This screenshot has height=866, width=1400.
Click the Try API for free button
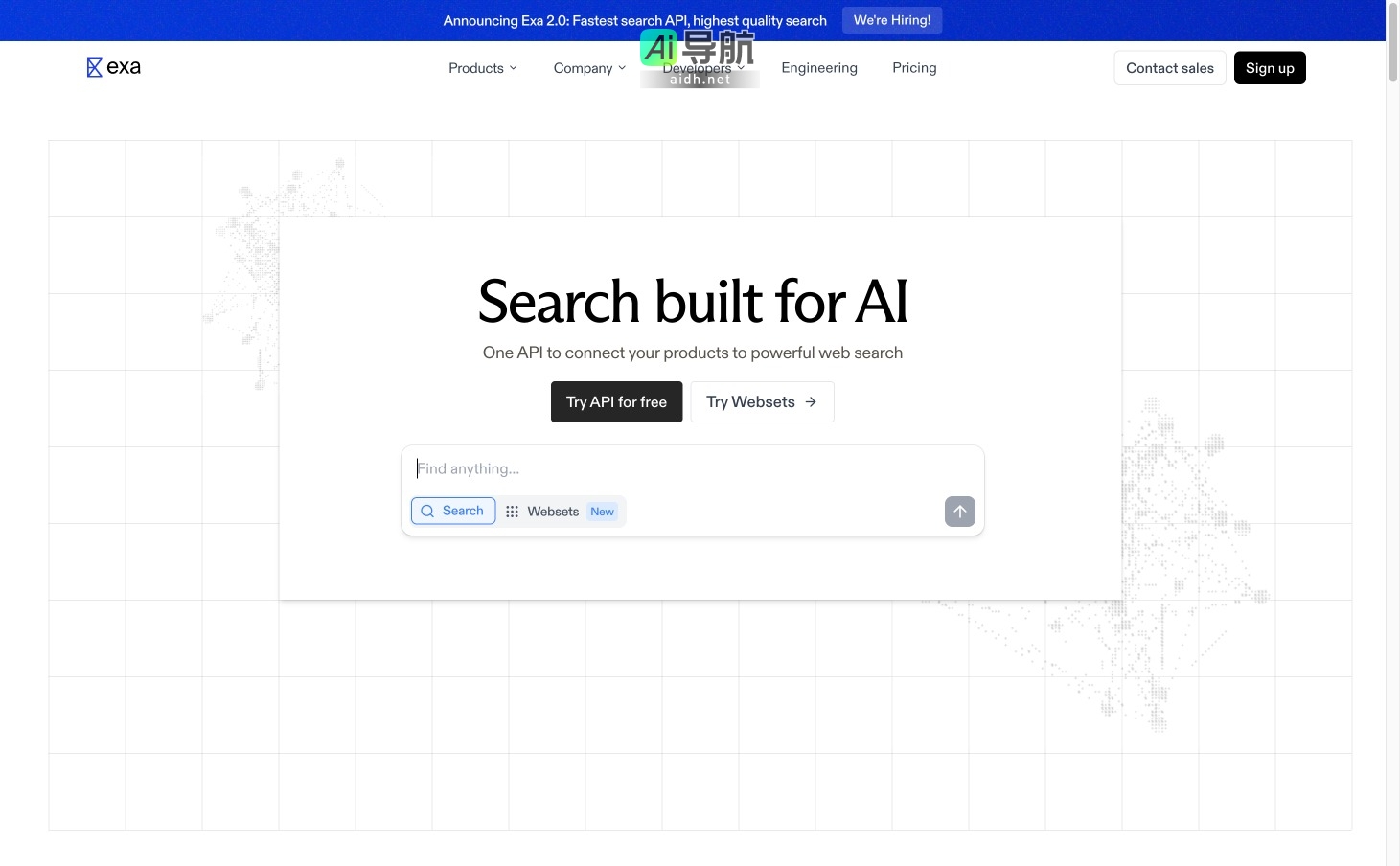point(616,402)
